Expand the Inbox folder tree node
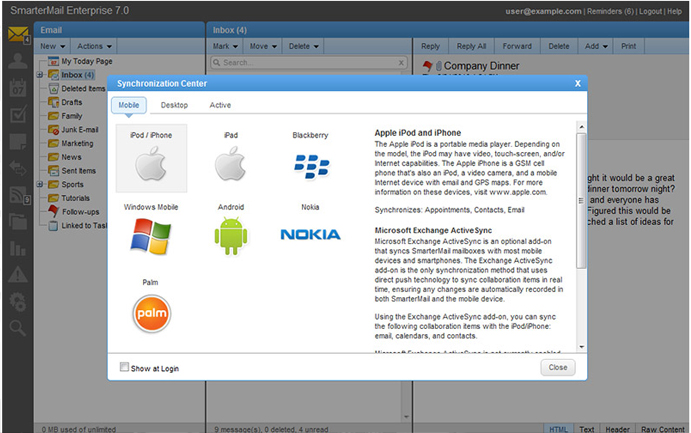This screenshot has height=433, width=691. tap(40, 75)
